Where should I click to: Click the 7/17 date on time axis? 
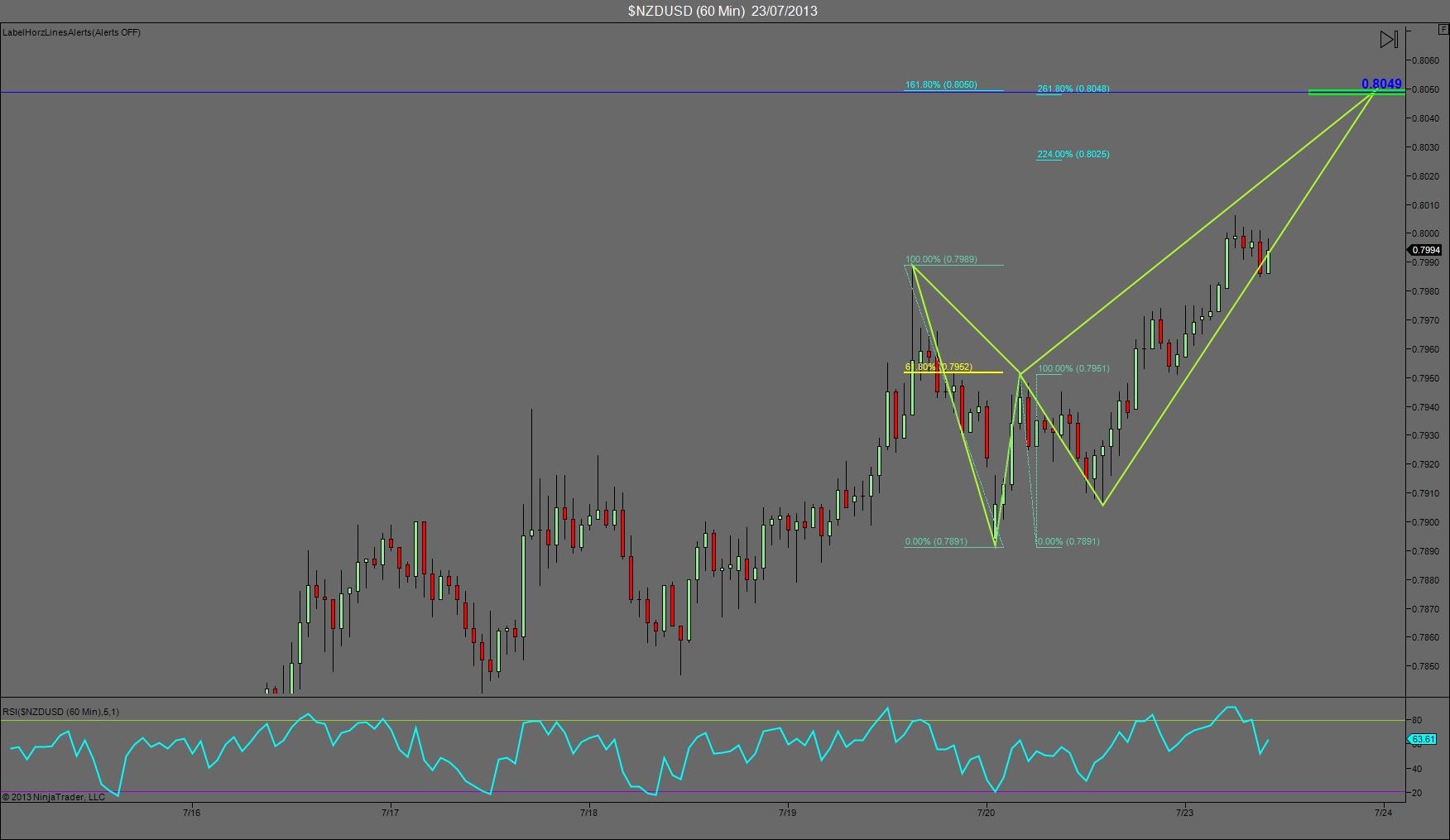pyautogui.click(x=390, y=813)
